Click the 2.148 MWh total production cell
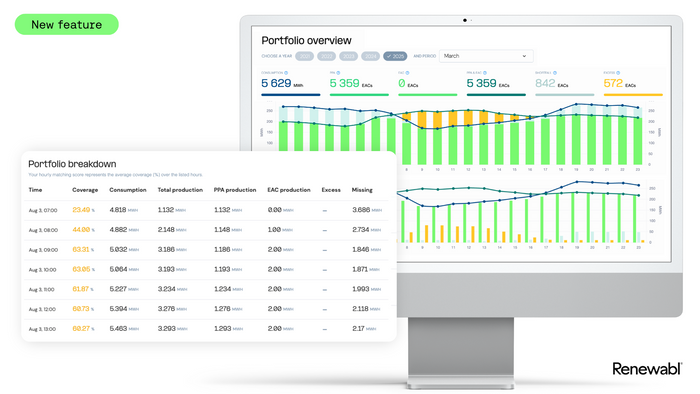The width and height of the screenshot is (700, 394). coord(172,230)
